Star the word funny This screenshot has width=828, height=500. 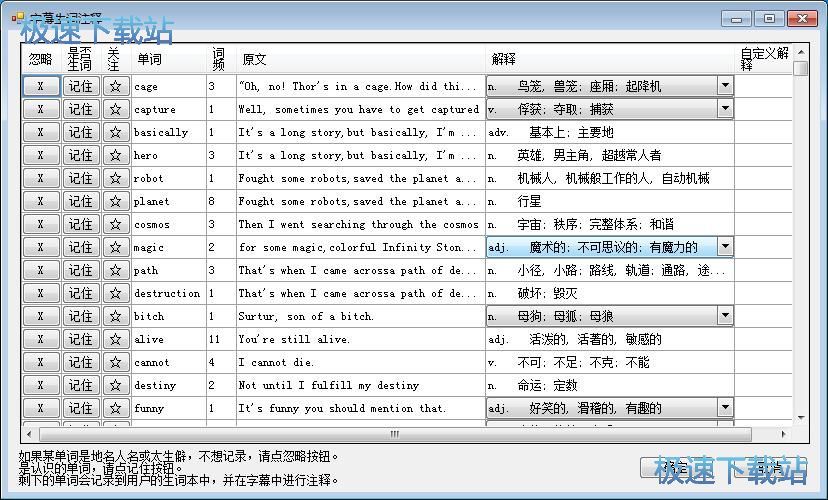click(116, 408)
